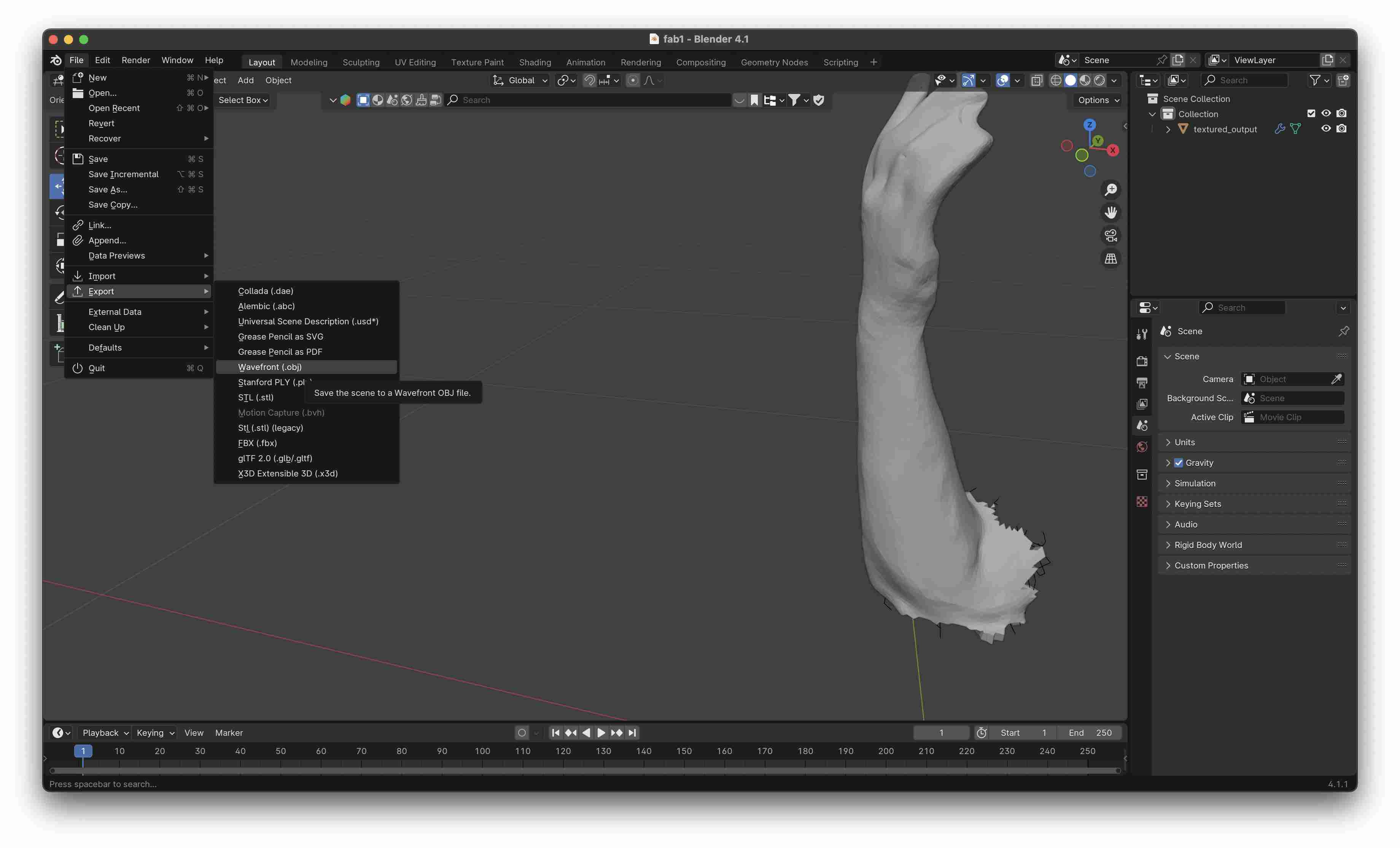Open the View Layer properties tab icon
Screen dimensions: 1400x848
(1142, 404)
